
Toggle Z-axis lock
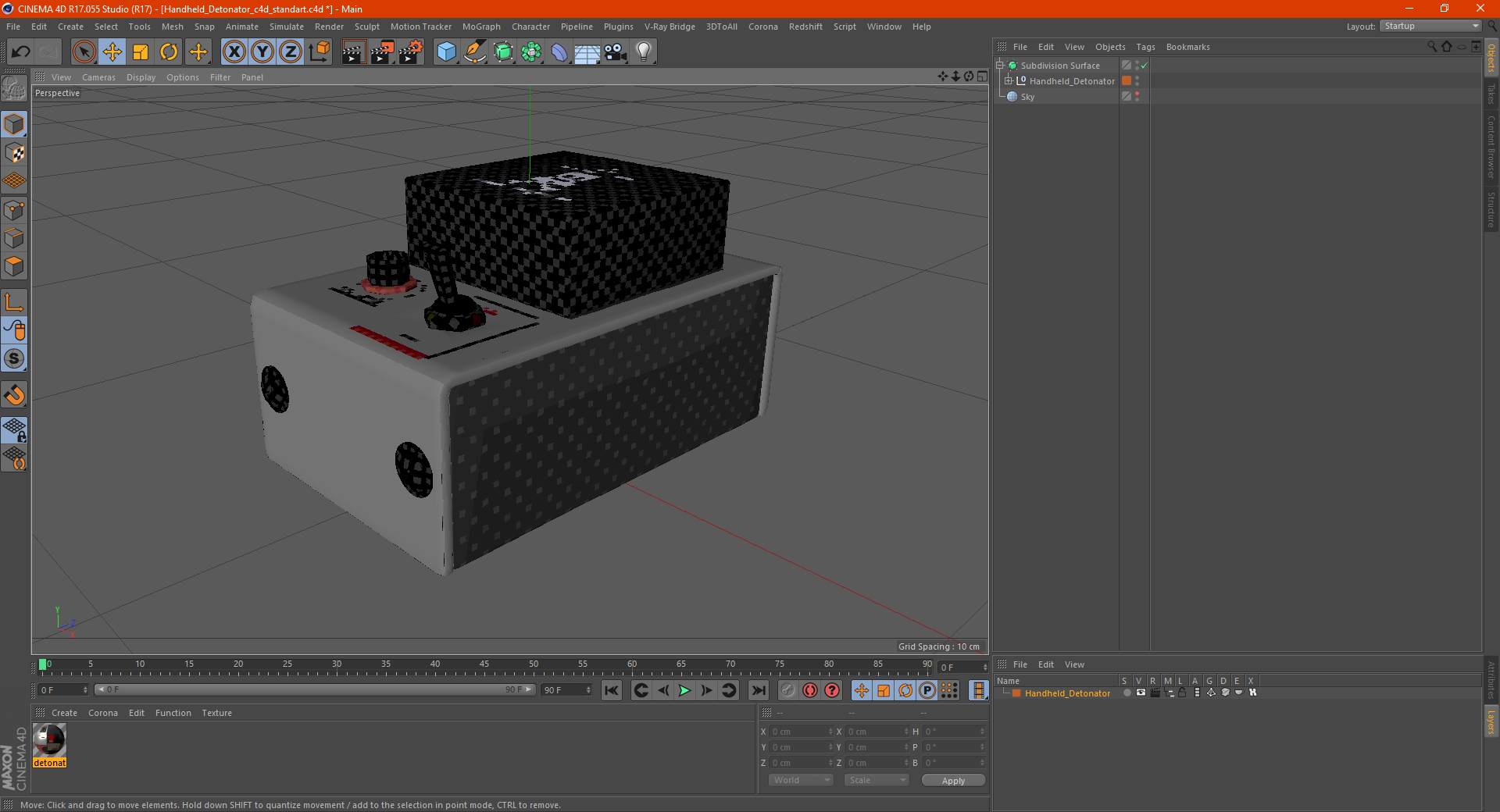pyautogui.click(x=291, y=52)
